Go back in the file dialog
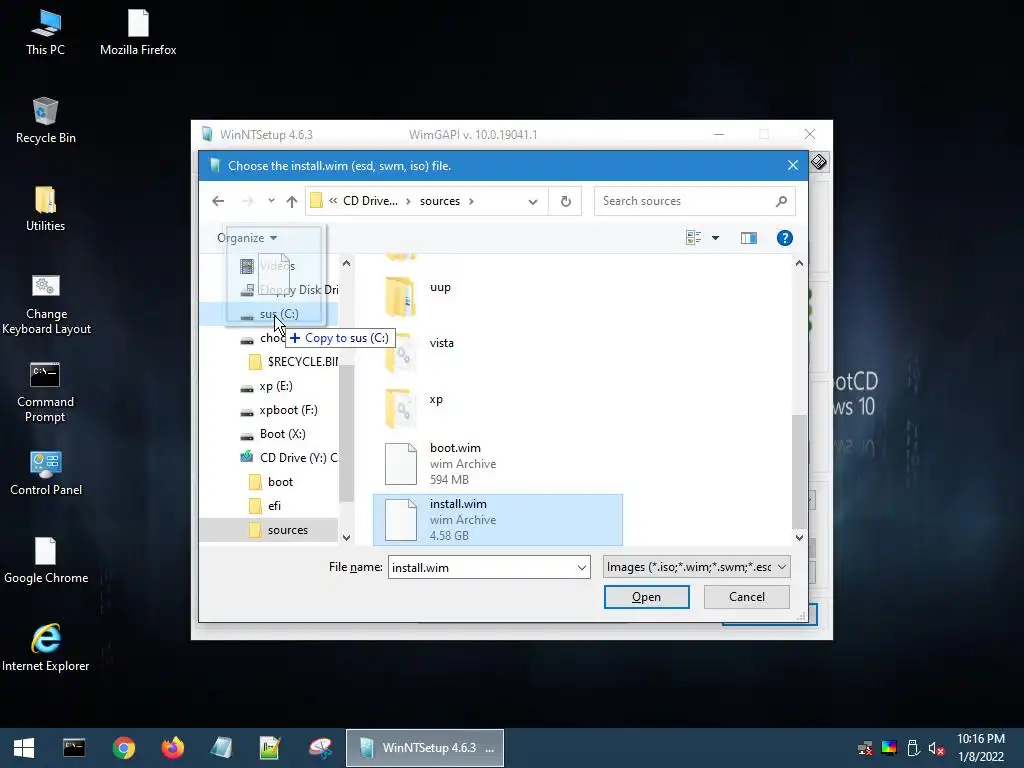1024x768 pixels. (218, 201)
